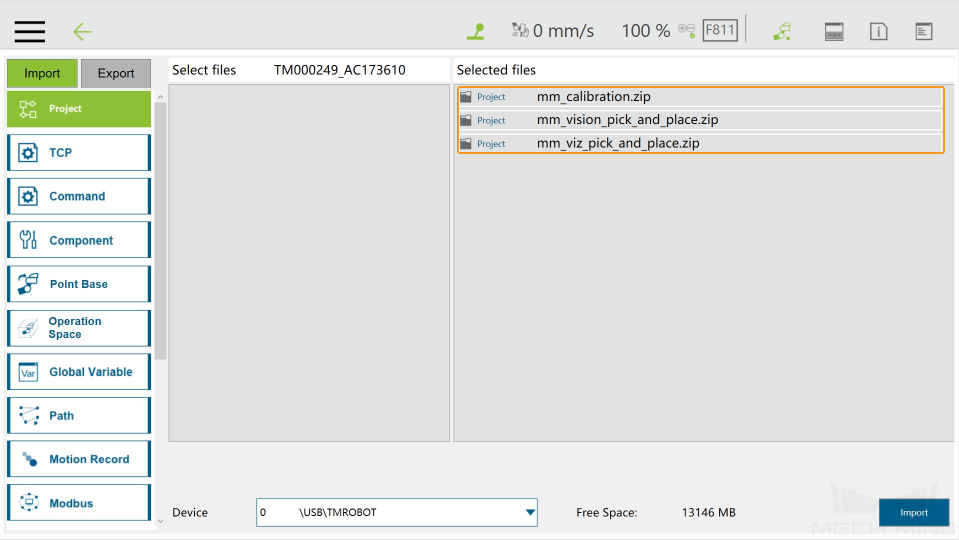Open the hamburger main menu
The image size is (959, 540).
pyautogui.click(x=29, y=31)
